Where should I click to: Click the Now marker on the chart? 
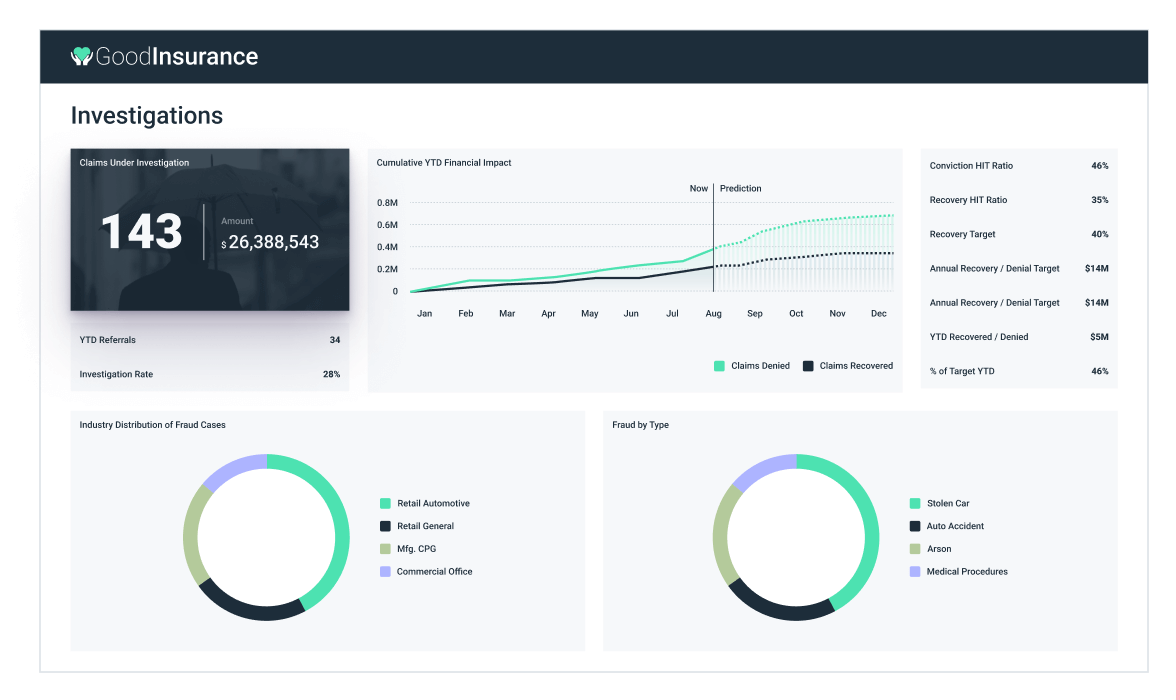click(x=698, y=188)
